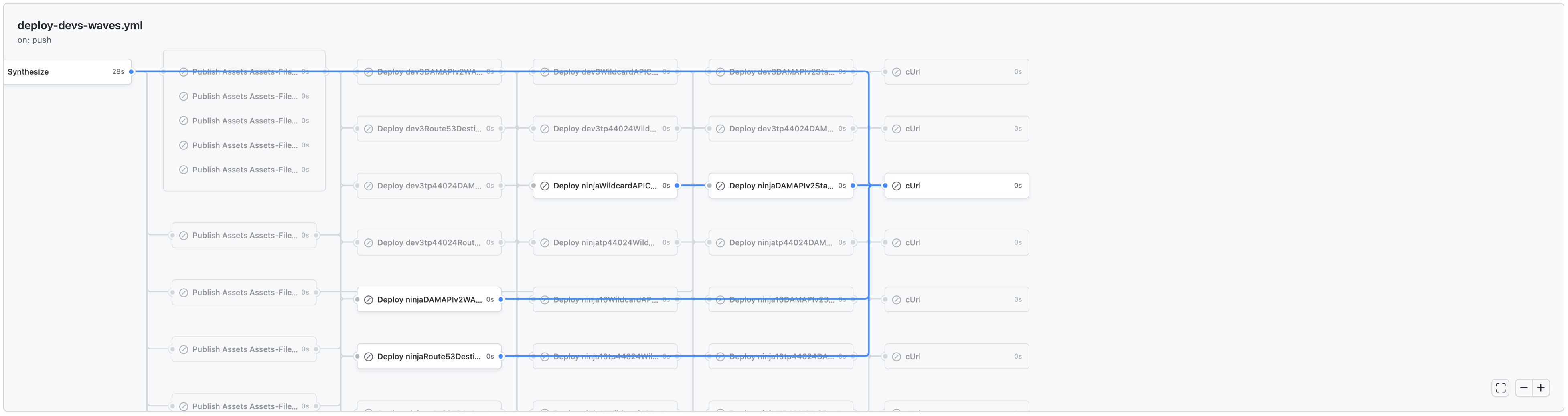This screenshot has width=1568, height=416.
Task: Zoom out using the minus button
Action: (1523, 388)
